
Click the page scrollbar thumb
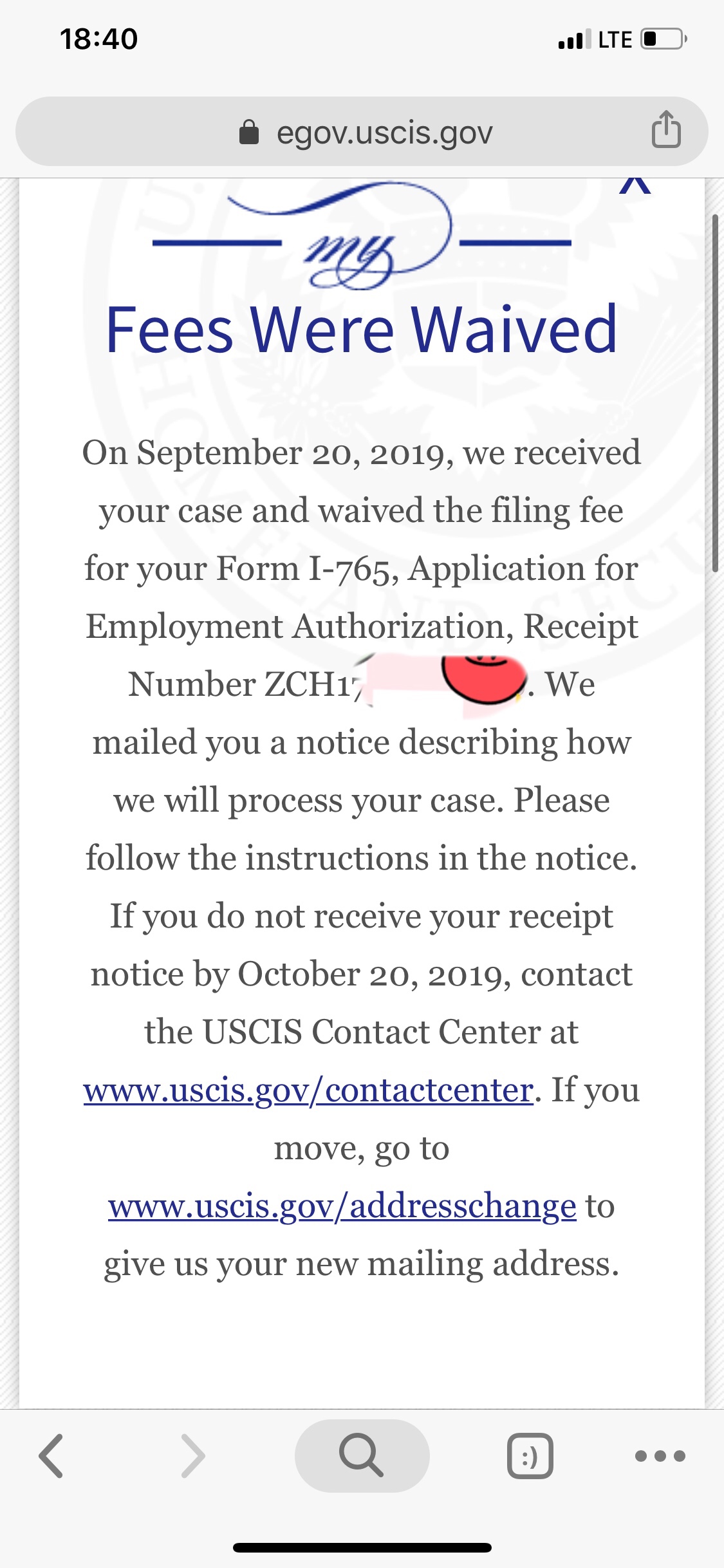tap(714, 393)
